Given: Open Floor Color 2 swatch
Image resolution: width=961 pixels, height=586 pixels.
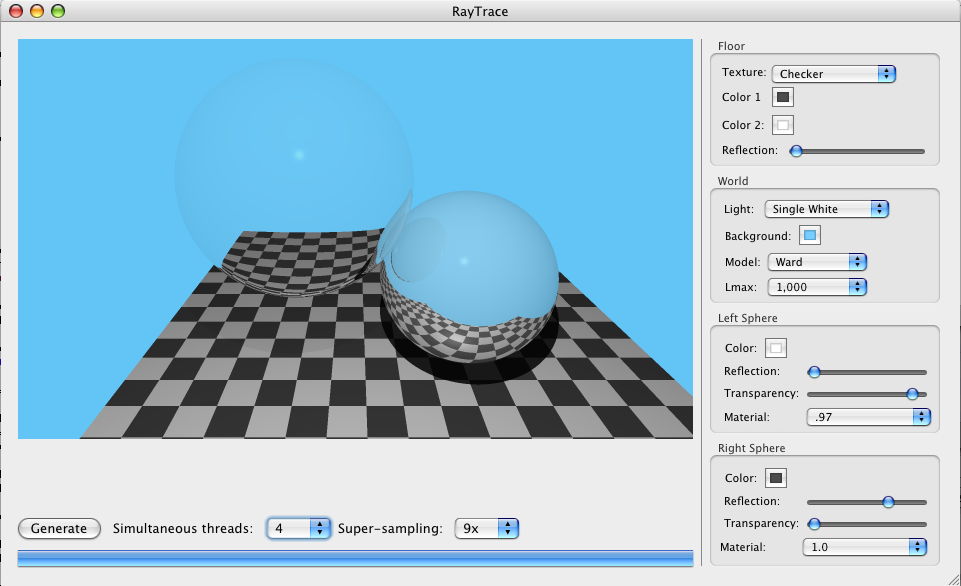Looking at the screenshot, I should 783,125.
